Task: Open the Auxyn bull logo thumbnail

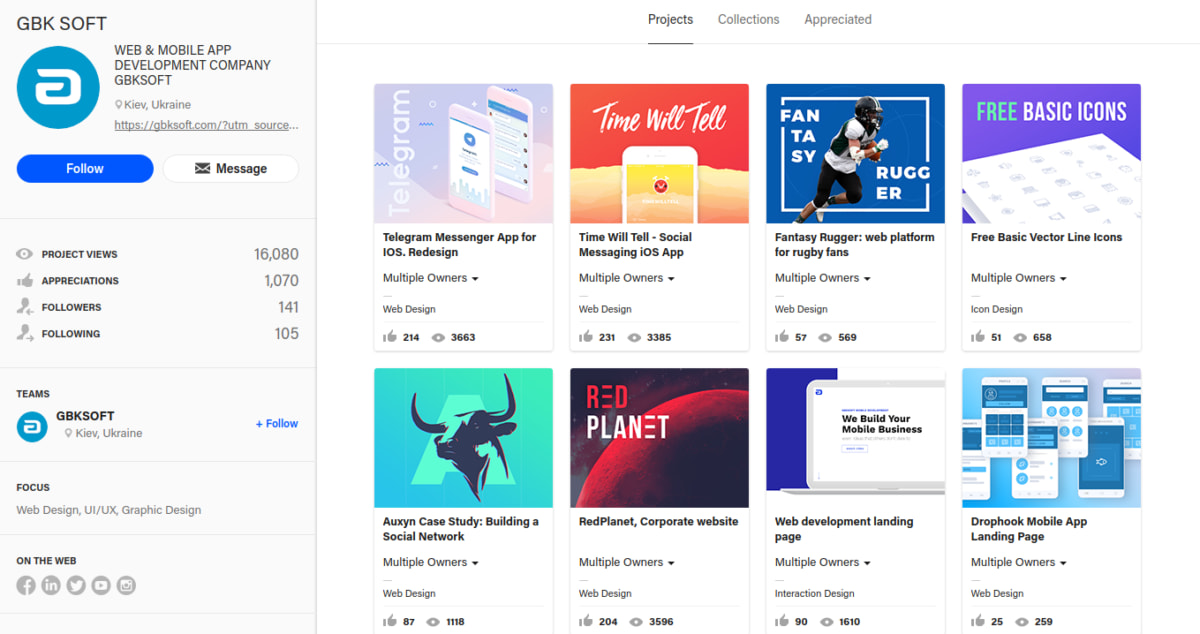Action: [x=463, y=437]
